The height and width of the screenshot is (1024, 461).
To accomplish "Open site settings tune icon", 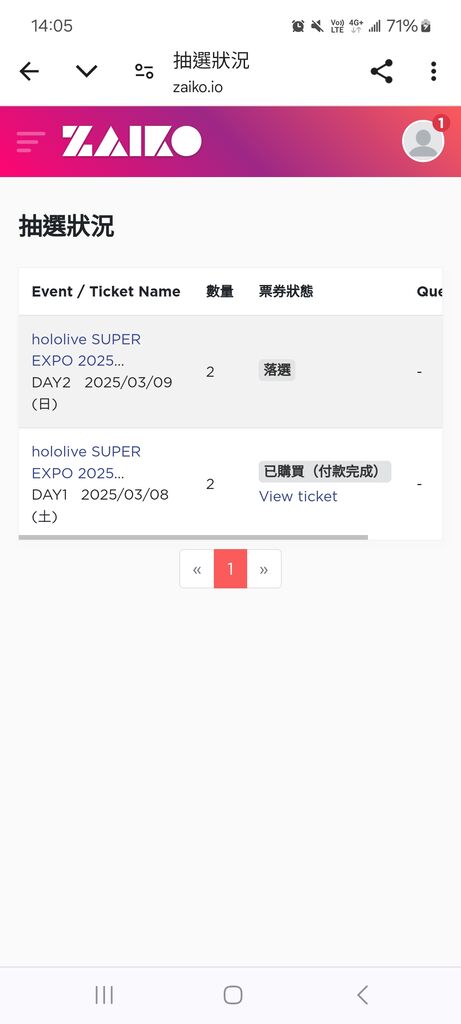I will pyautogui.click(x=144, y=71).
